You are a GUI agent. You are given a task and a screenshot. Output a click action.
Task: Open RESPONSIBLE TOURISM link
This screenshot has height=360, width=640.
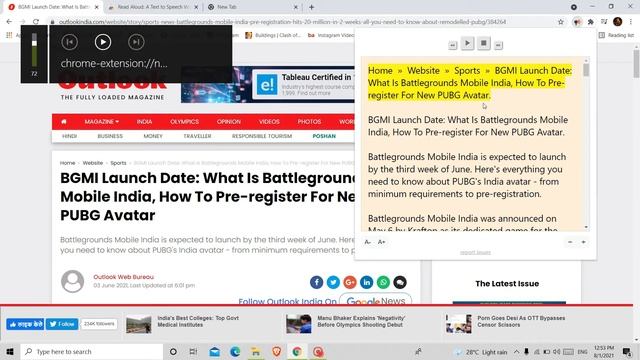click(262, 136)
